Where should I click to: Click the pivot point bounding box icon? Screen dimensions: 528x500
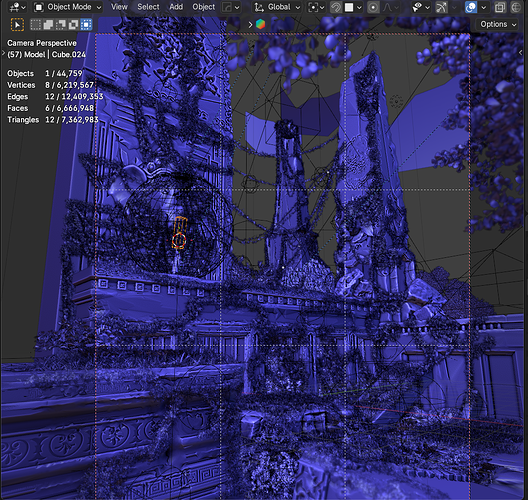[x=313, y=7]
